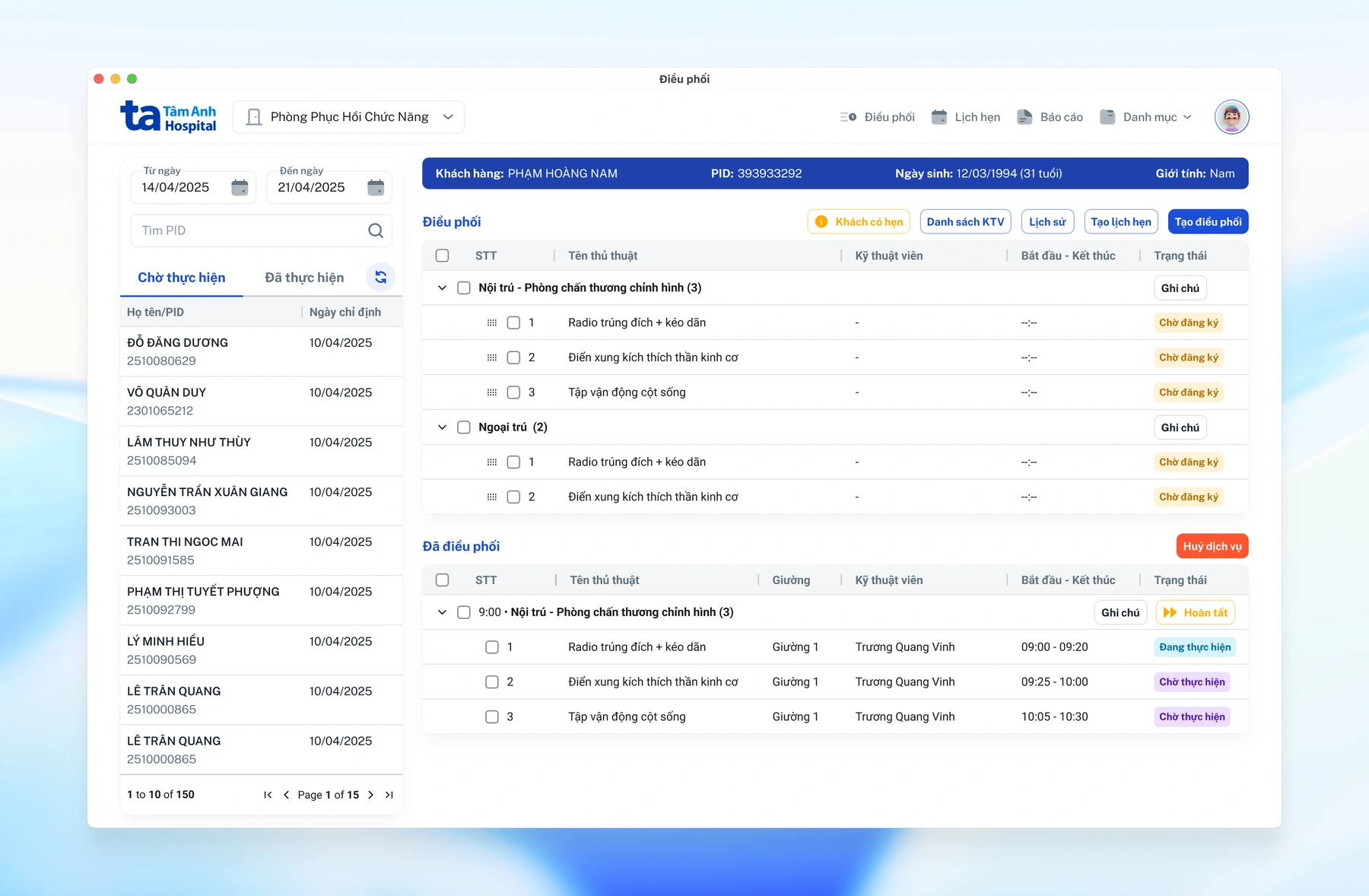Check the 9:00 Nội trú group checkbox
Screen dimensions: 1369x896
pos(463,612)
